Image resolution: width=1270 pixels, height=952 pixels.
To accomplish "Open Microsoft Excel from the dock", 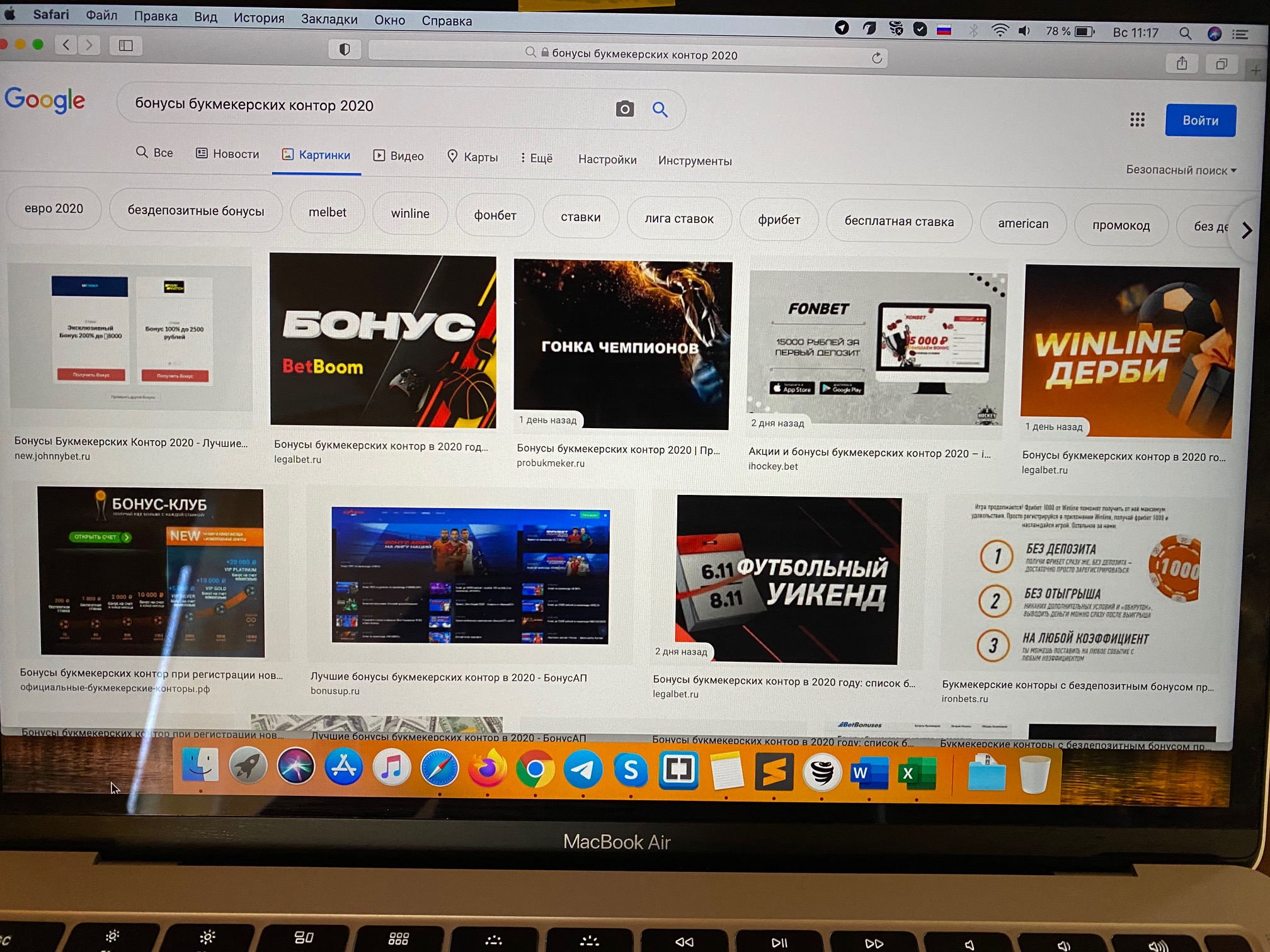I will pos(917,773).
